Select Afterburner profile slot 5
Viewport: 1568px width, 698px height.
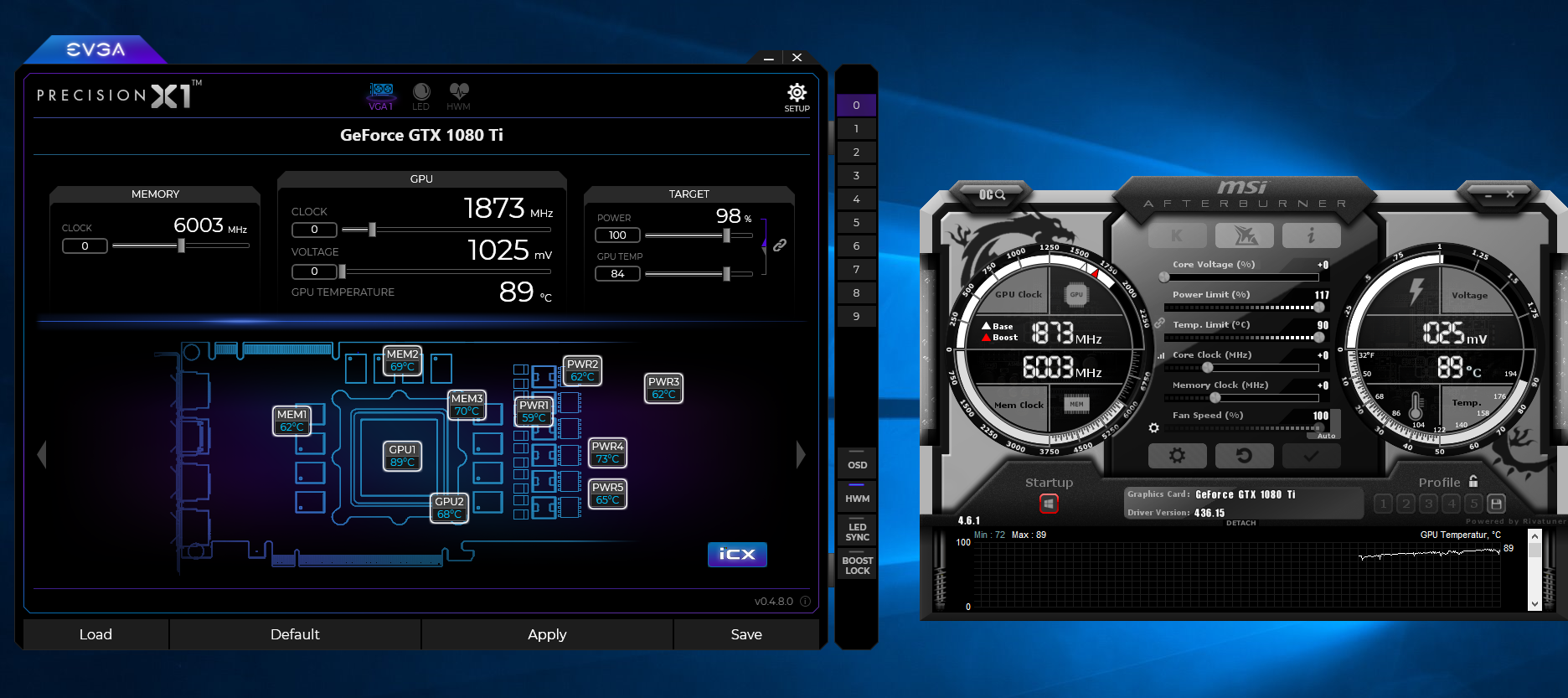[x=1474, y=504]
